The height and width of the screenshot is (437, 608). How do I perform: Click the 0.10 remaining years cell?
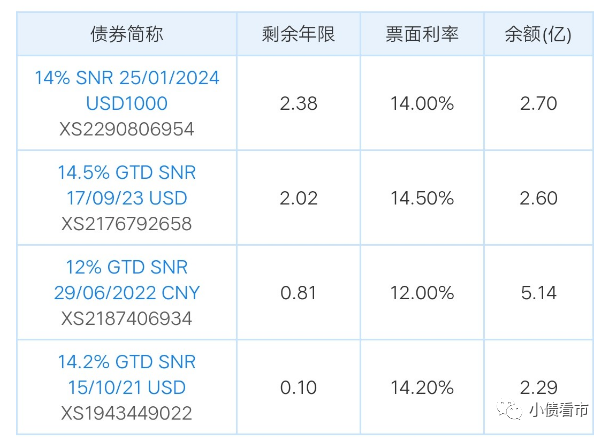pyautogui.click(x=297, y=387)
